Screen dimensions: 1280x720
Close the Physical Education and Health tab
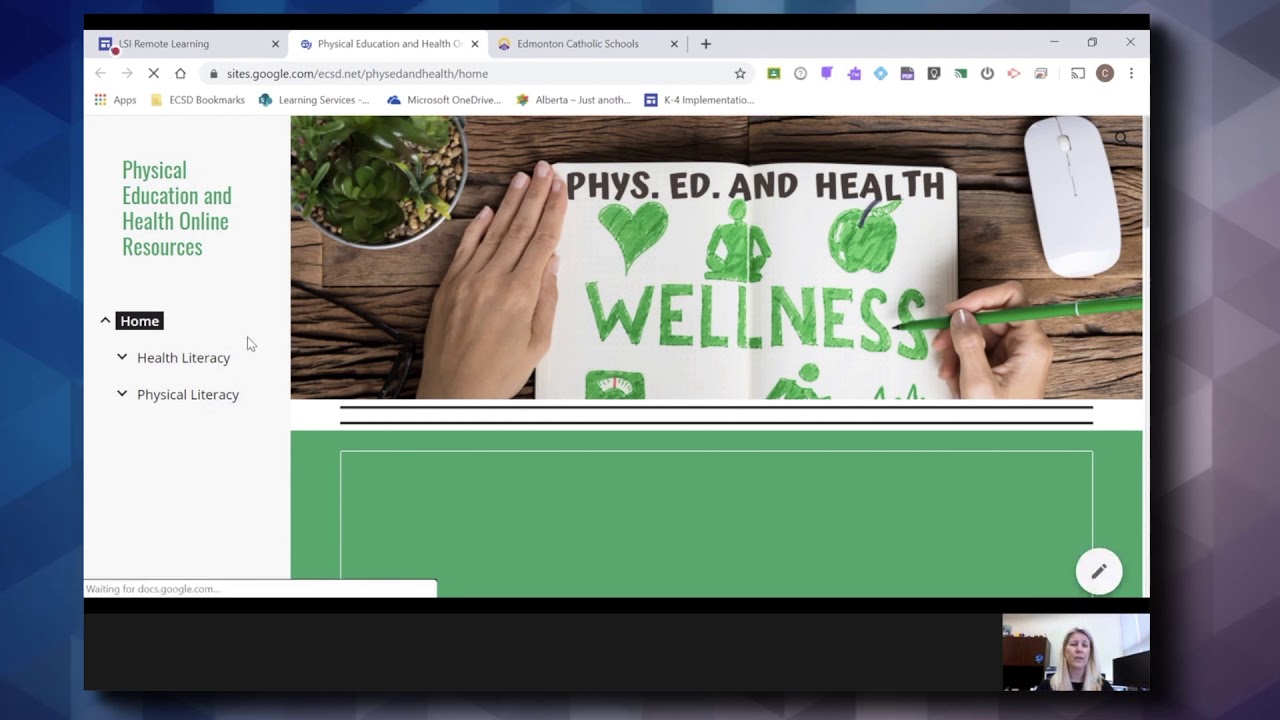pos(475,44)
